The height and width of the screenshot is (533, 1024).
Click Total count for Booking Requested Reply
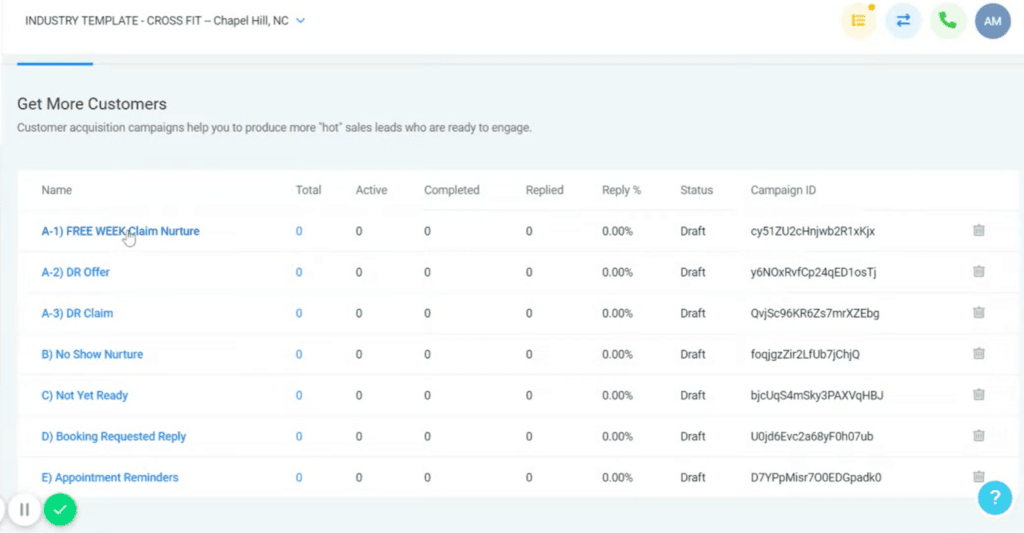pyautogui.click(x=298, y=436)
